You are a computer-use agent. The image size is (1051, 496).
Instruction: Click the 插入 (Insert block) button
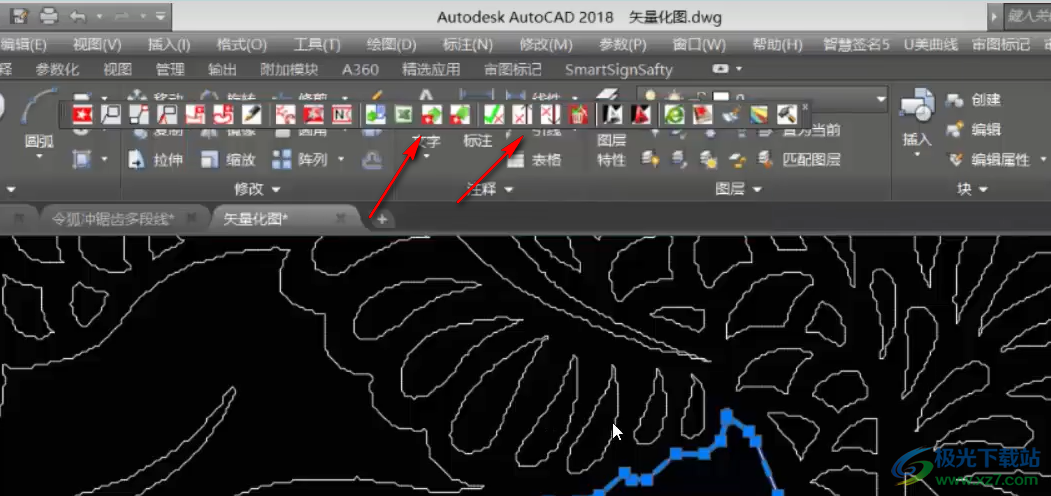(x=917, y=121)
